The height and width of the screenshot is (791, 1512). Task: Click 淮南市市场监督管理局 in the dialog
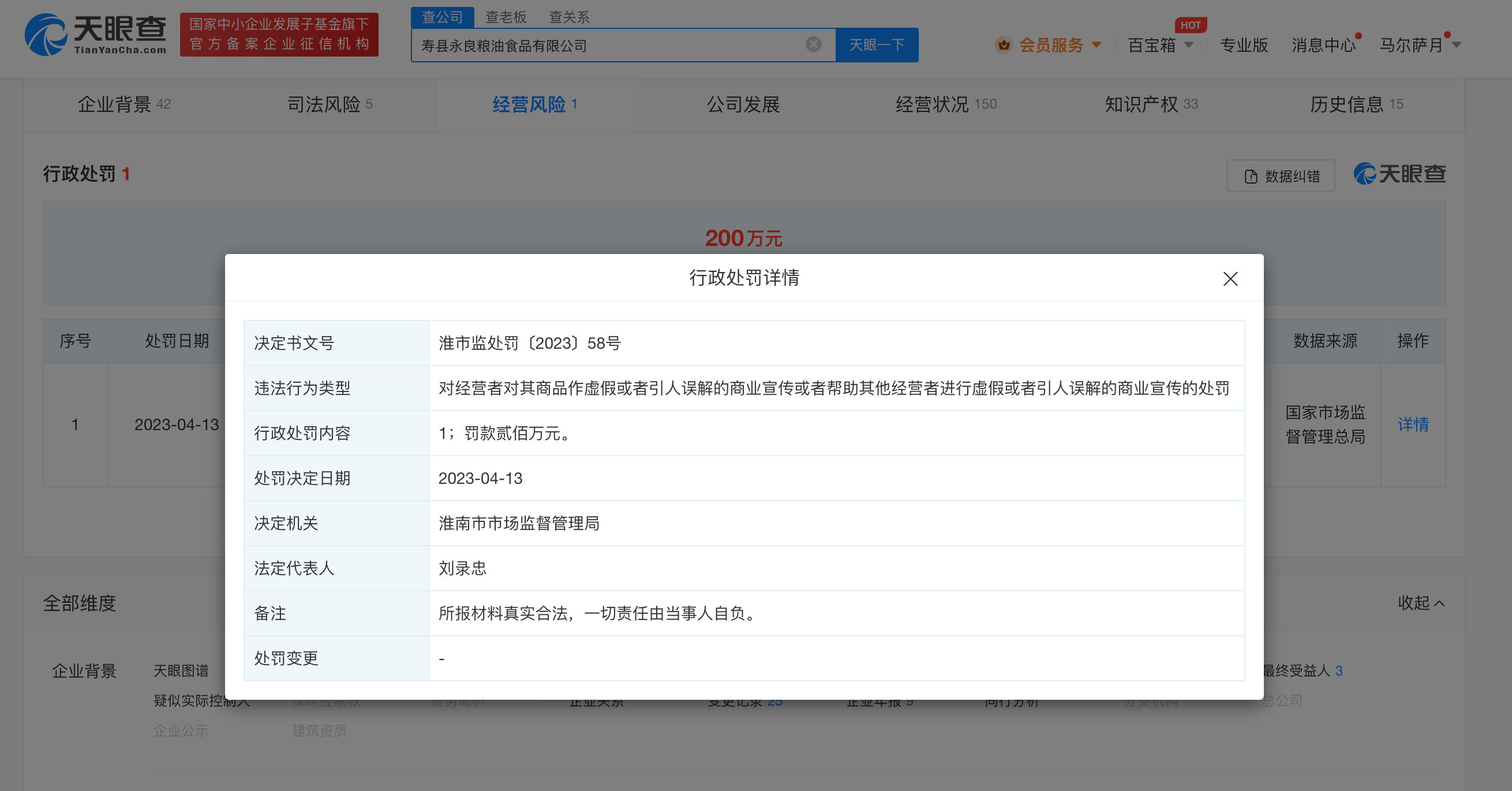coord(519,523)
